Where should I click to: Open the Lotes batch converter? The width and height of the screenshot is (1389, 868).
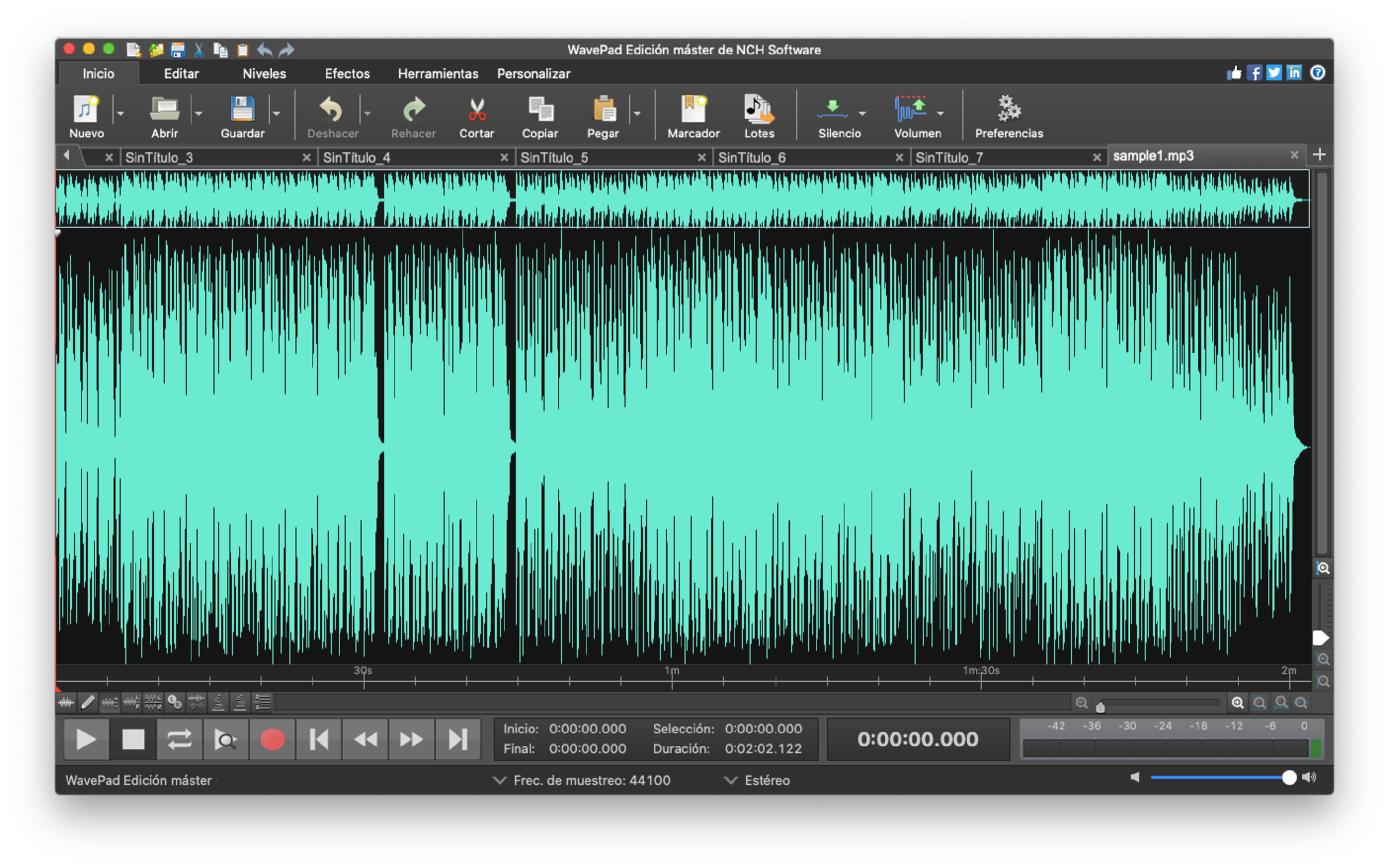tap(759, 109)
